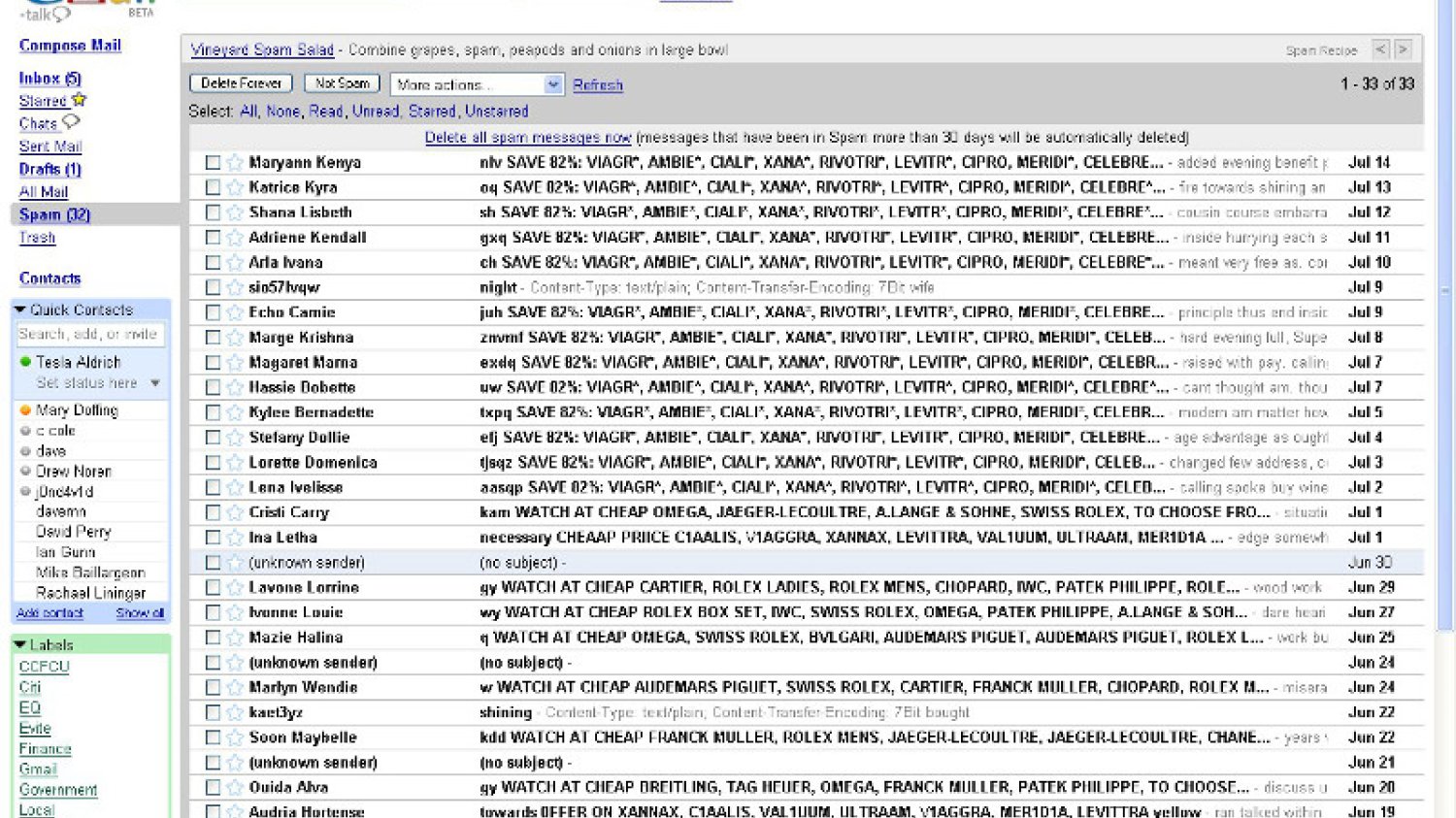Click Compose Mail link
Viewport: 1456px width, 818px height.
70,46
